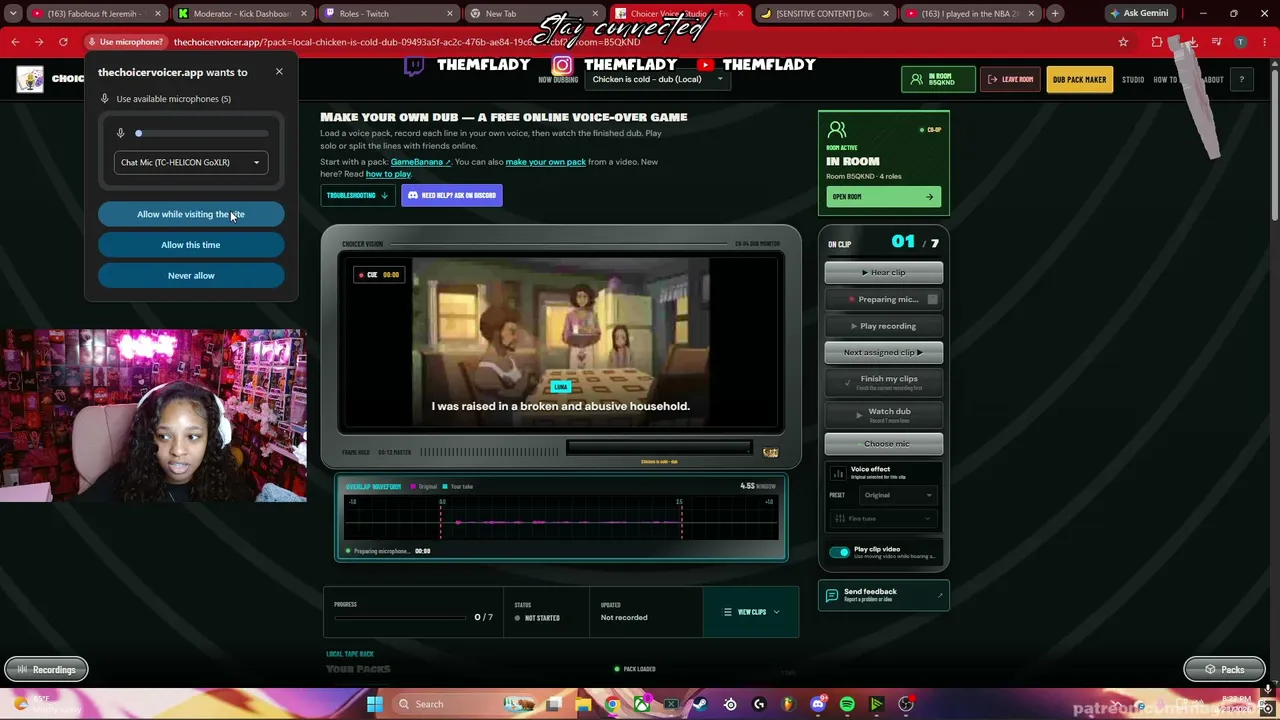The width and height of the screenshot is (1280, 720).
Task: Open Discord from the taskbar
Action: tap(818, 704)
